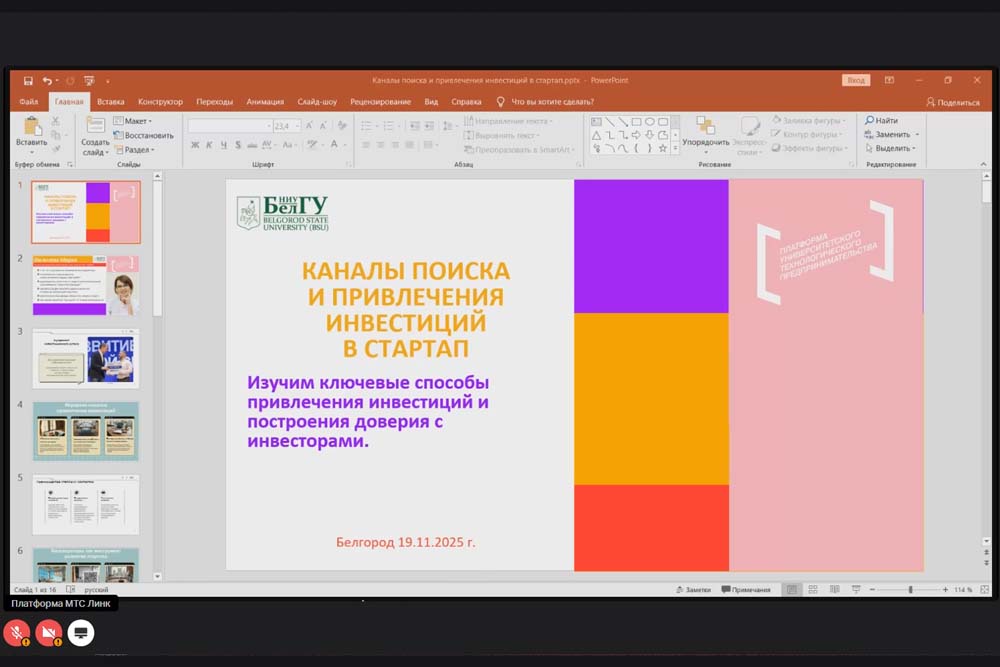Screen dimensions: 1000x667
Task: Click the Save icon in quick access toolbar
Action: click(28, 80)
